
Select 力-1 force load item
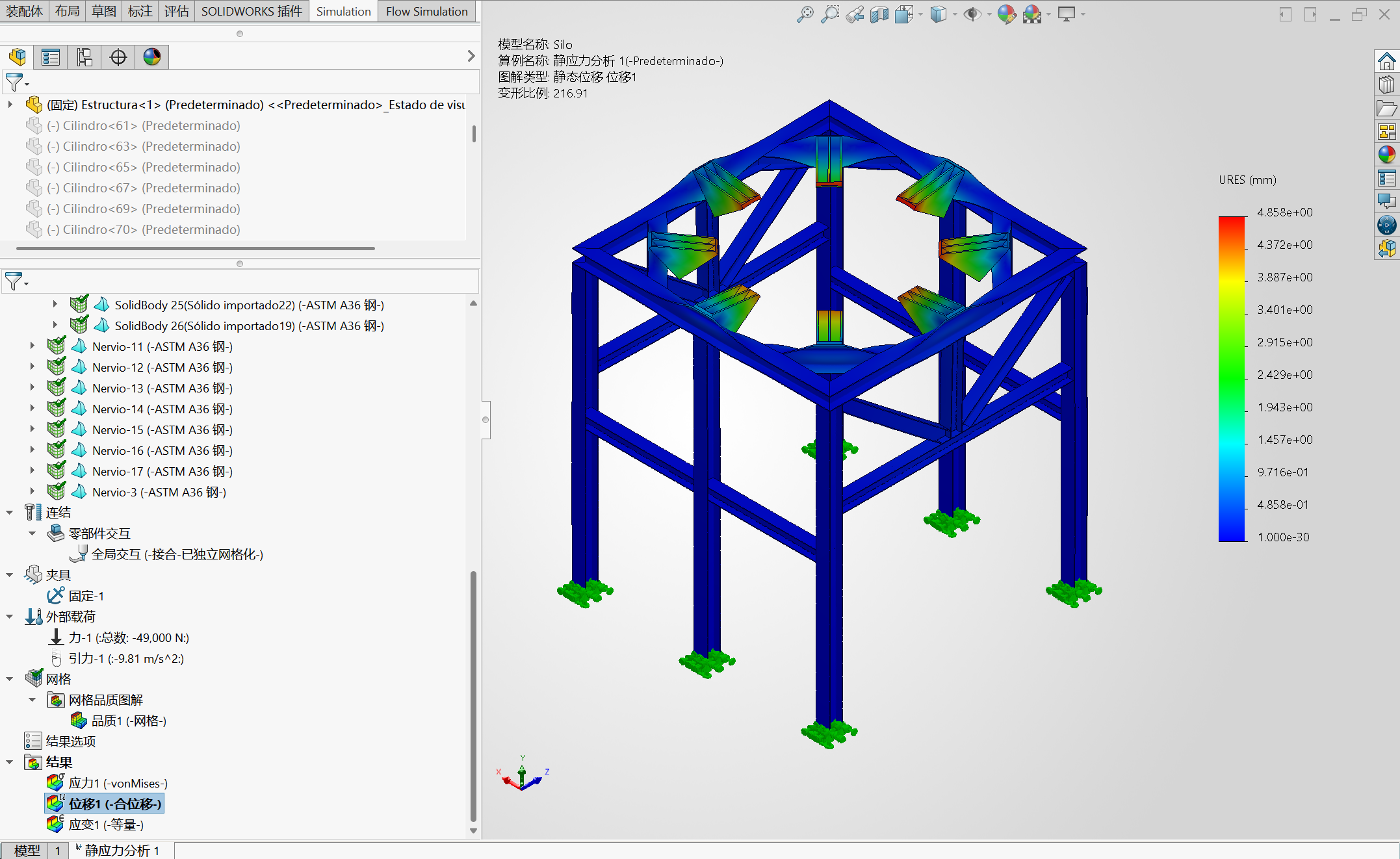point(118,637)
